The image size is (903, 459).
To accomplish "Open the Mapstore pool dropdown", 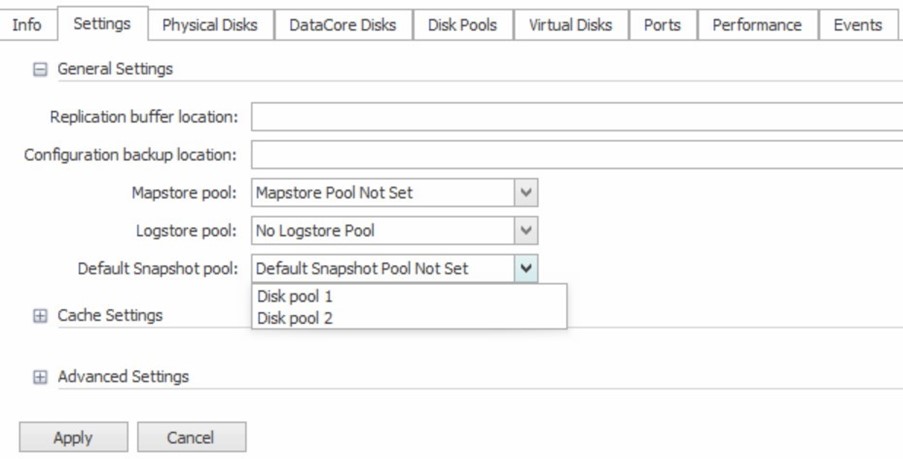I will click(526, 193).
